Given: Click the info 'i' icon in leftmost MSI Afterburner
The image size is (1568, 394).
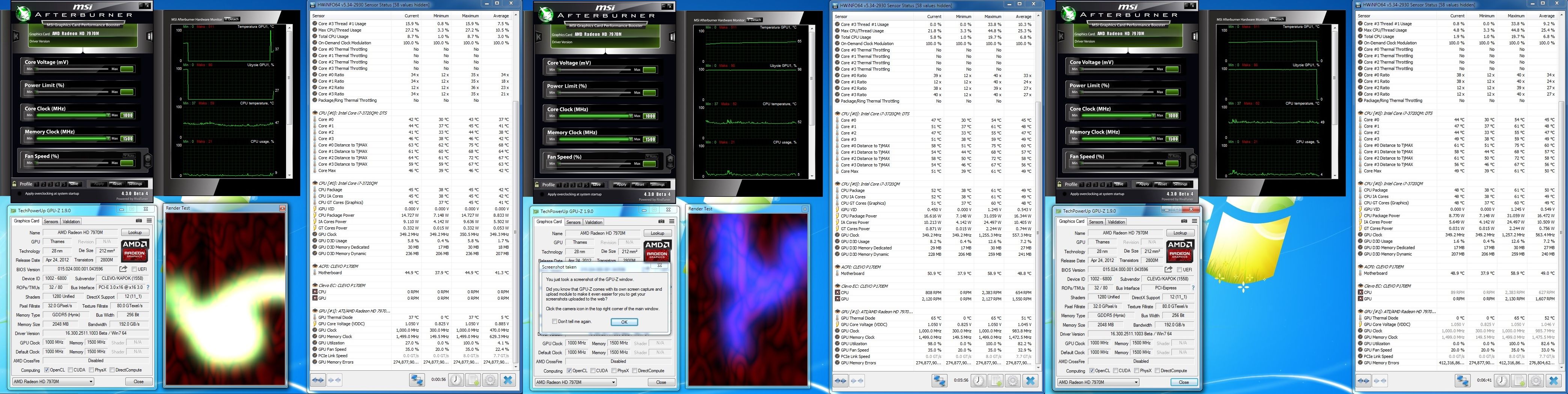Looking at the screenshot, I should 150,36.
